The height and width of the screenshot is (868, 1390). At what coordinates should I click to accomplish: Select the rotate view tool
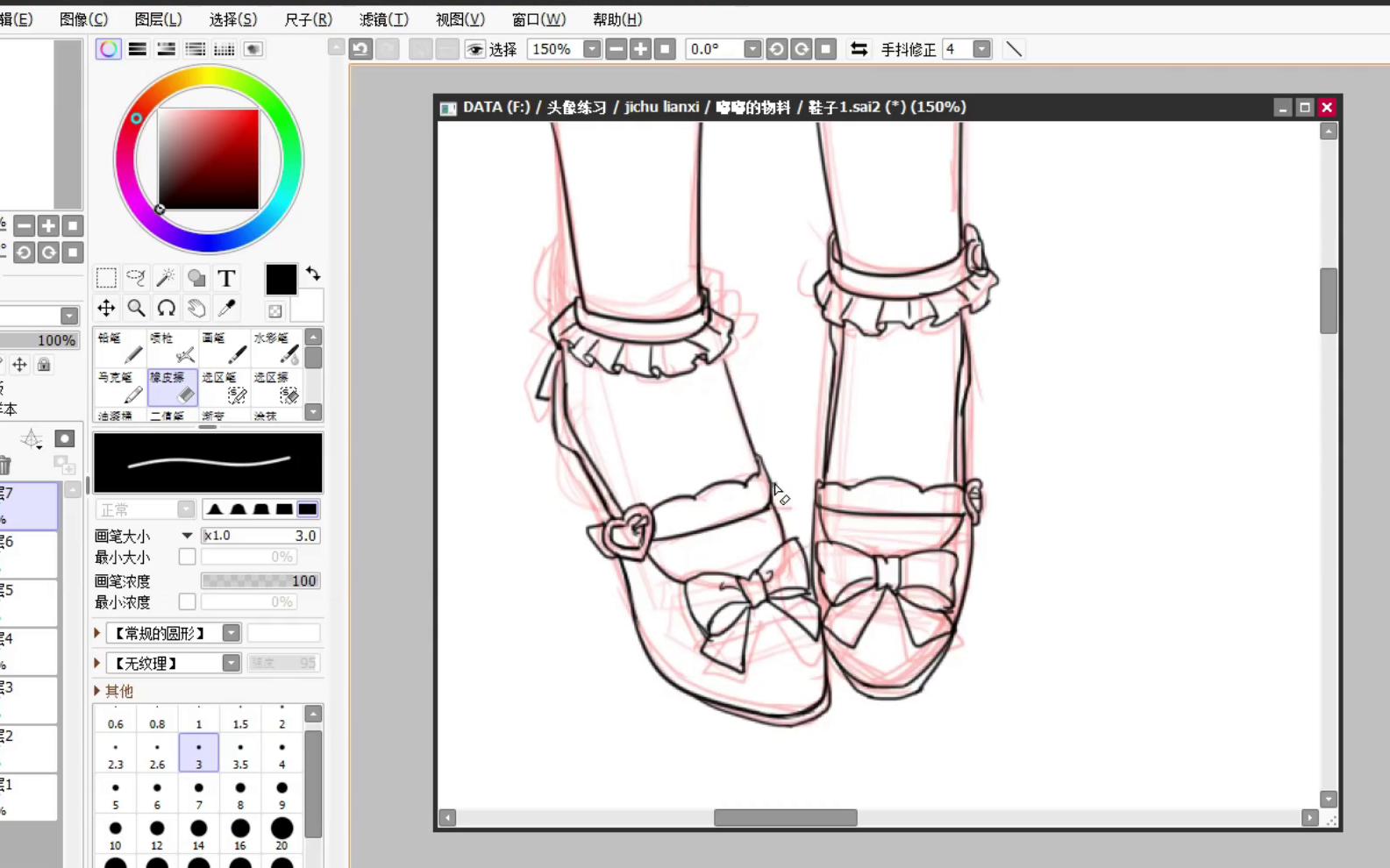166,308
